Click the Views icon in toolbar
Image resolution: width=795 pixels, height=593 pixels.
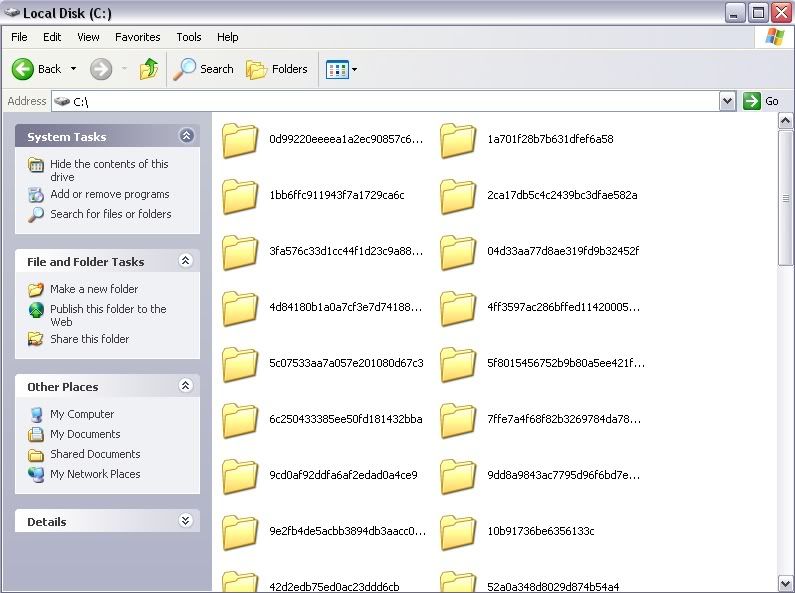337,69
